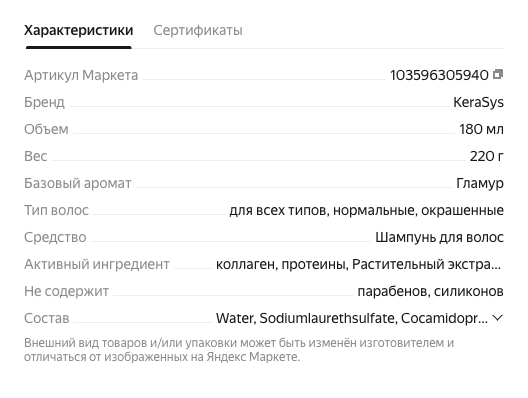
Task: Select the Характеристики tab
Action: [x=78, y=30]
